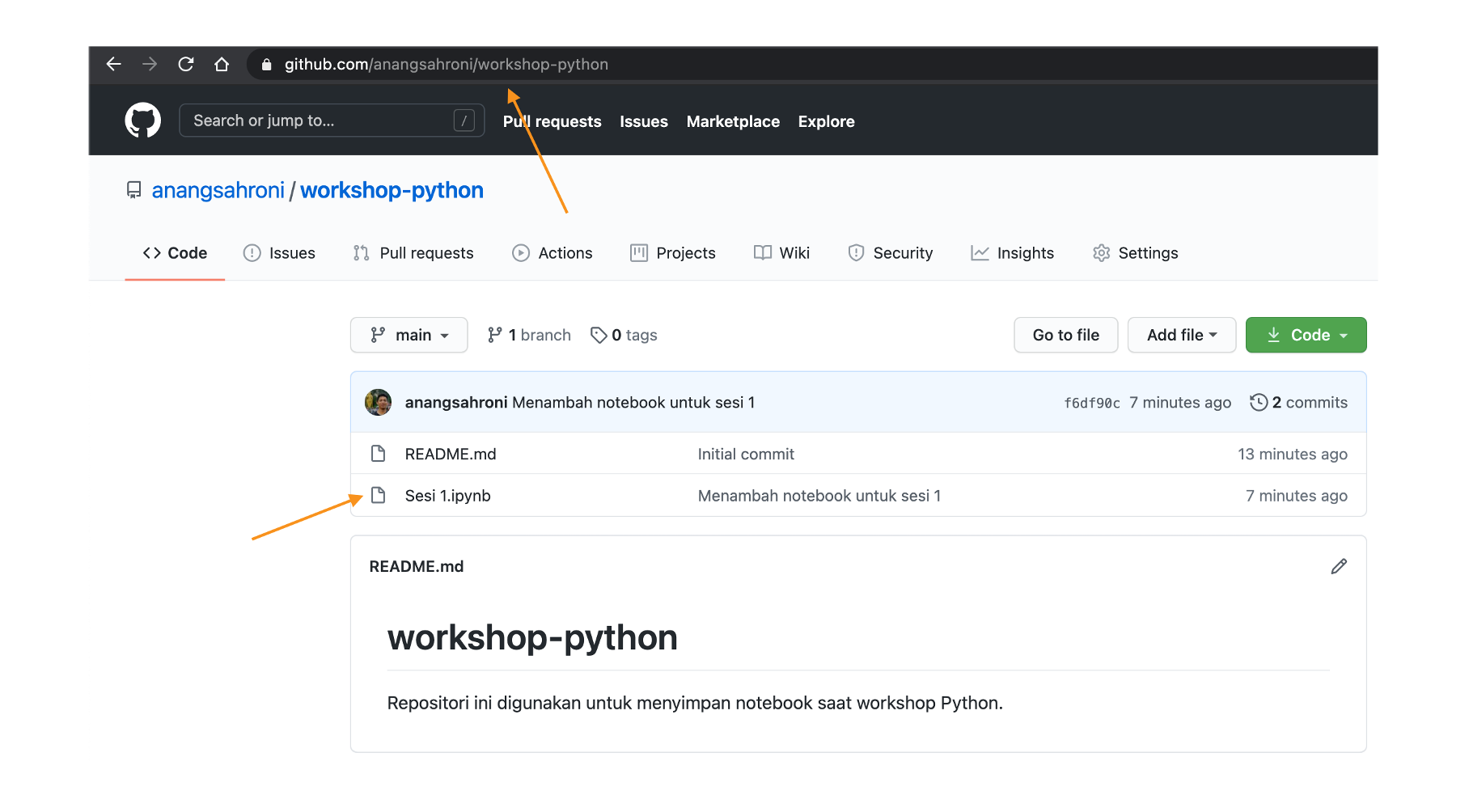Click the browser forward arrow

[150, 64]
